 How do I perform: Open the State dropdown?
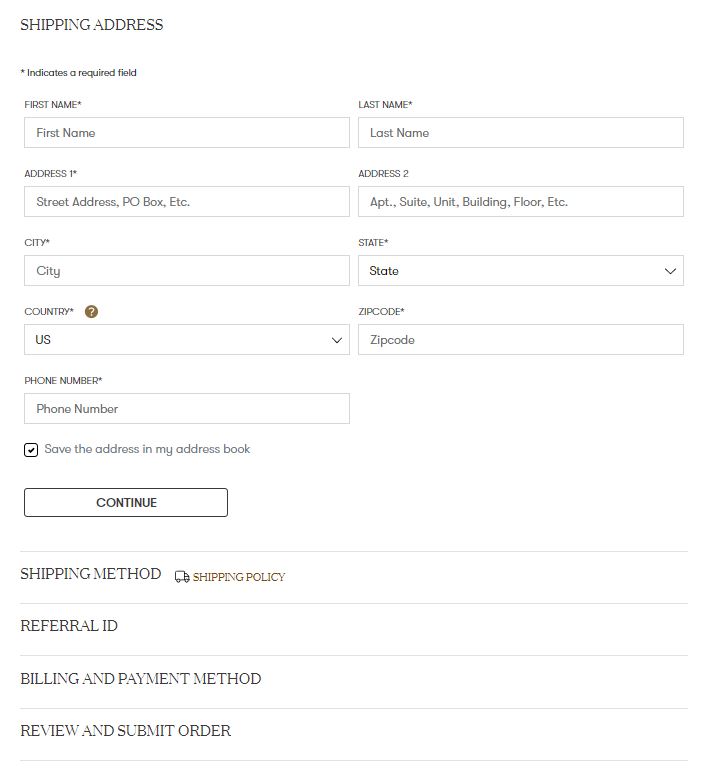[x=520, y=271]
